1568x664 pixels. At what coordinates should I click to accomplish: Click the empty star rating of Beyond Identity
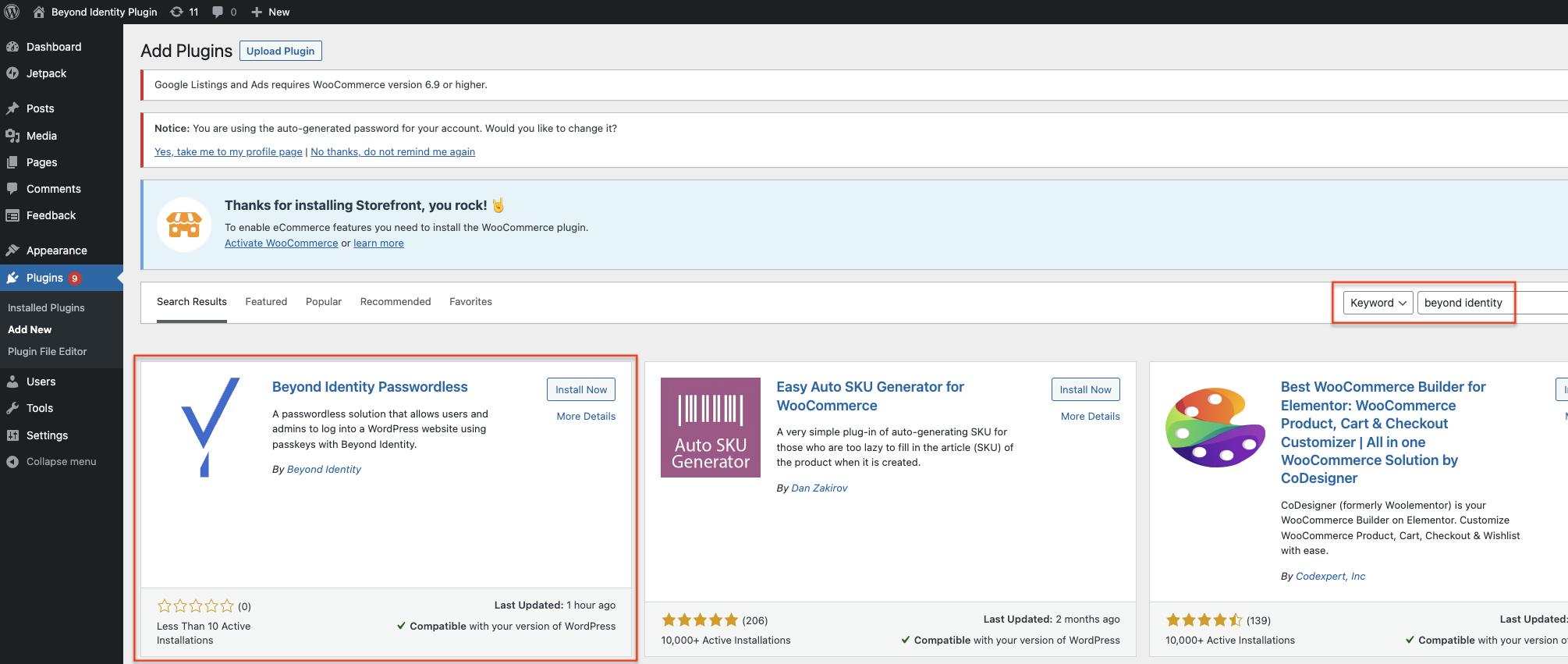point(195,606)
